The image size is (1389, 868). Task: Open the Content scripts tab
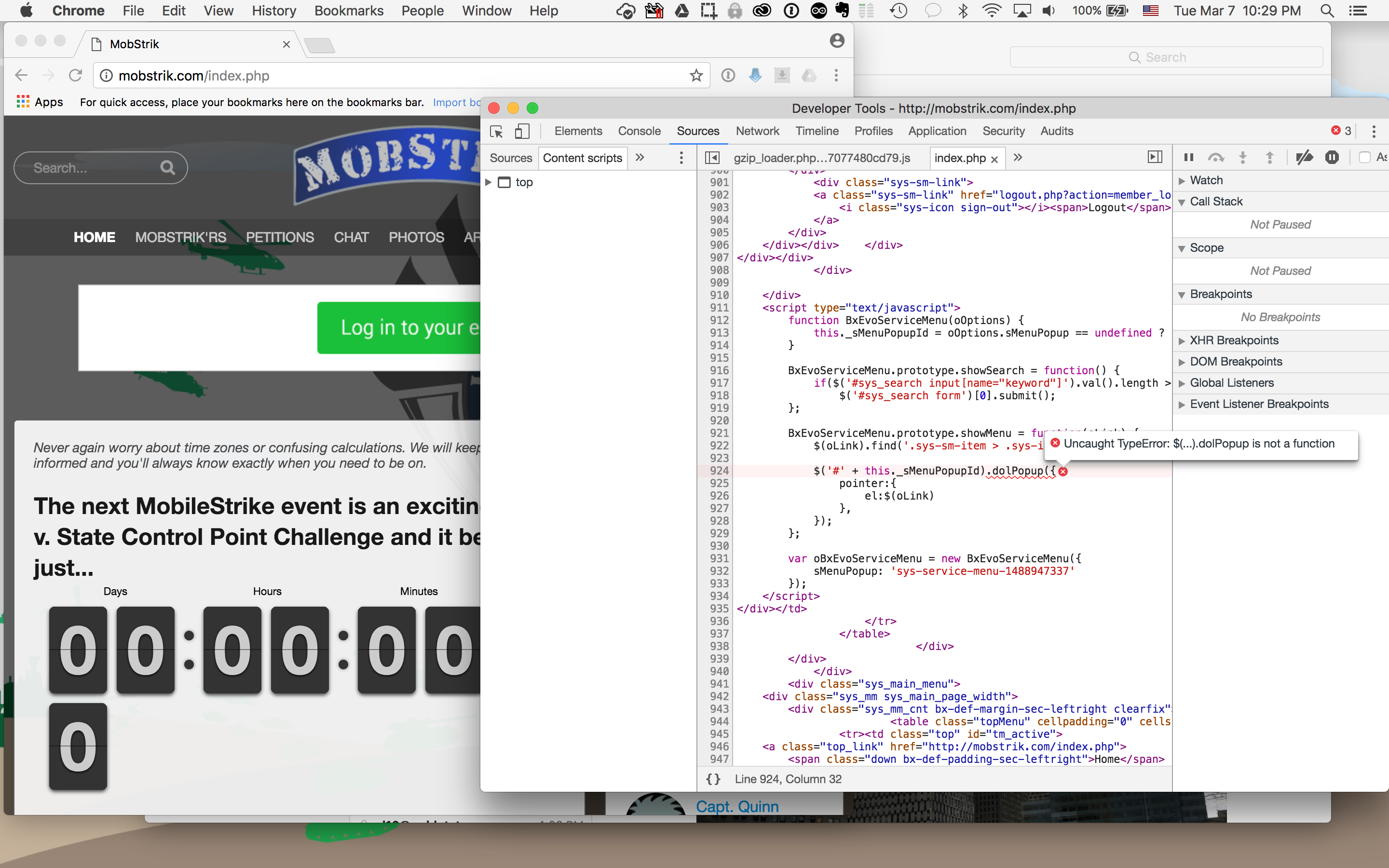[x=582, y=158]
